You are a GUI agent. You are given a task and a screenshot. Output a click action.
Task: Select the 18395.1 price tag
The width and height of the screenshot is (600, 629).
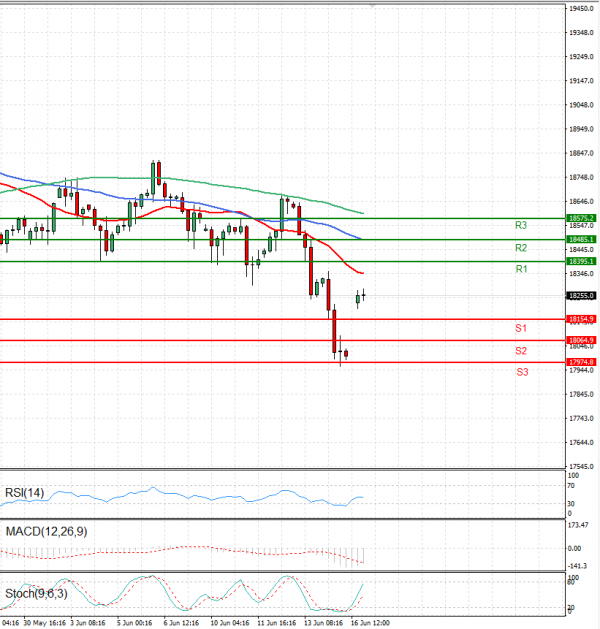(581, 261)
